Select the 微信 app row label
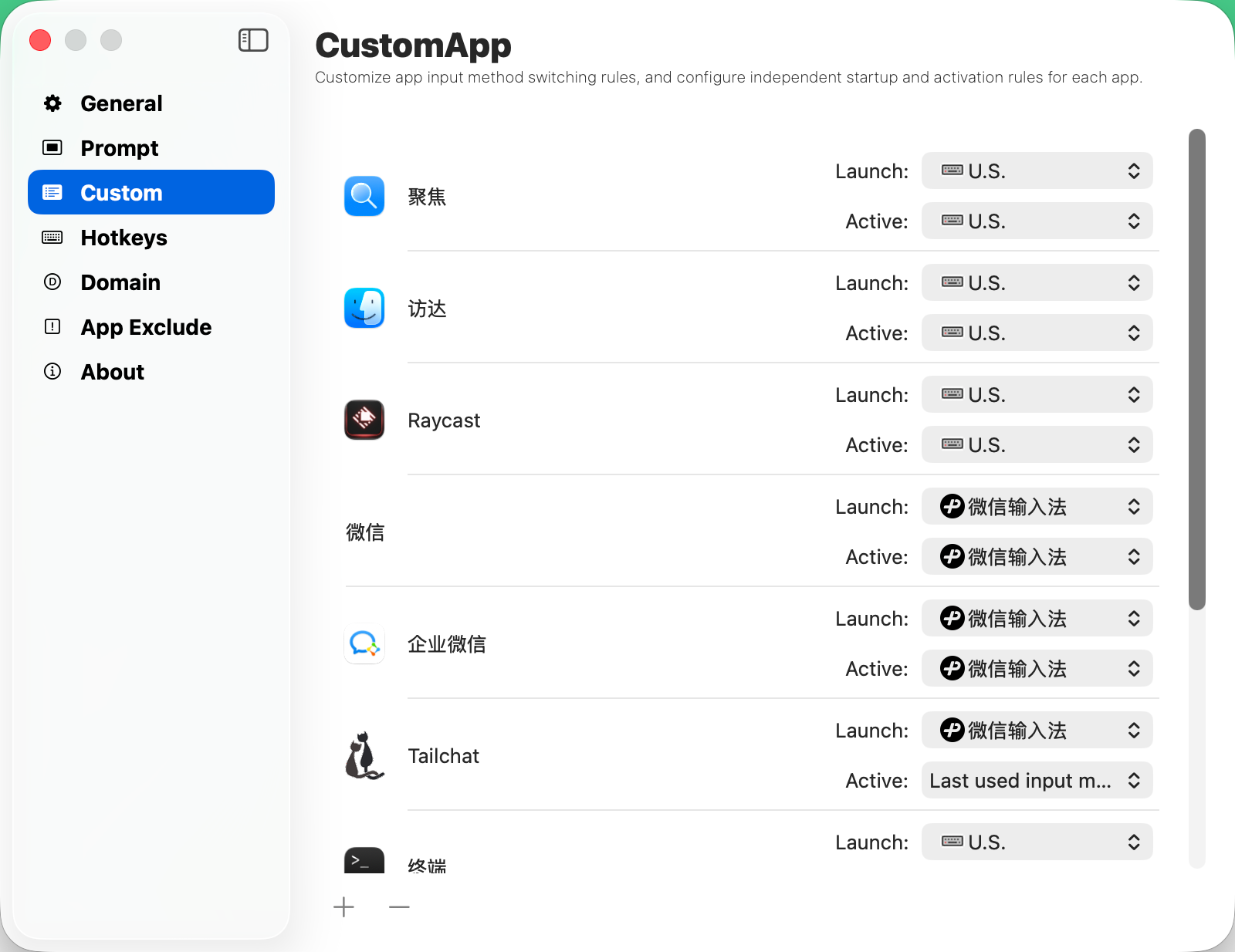The height and width of the screenshot is (952, 1235). tap(365, 532)
